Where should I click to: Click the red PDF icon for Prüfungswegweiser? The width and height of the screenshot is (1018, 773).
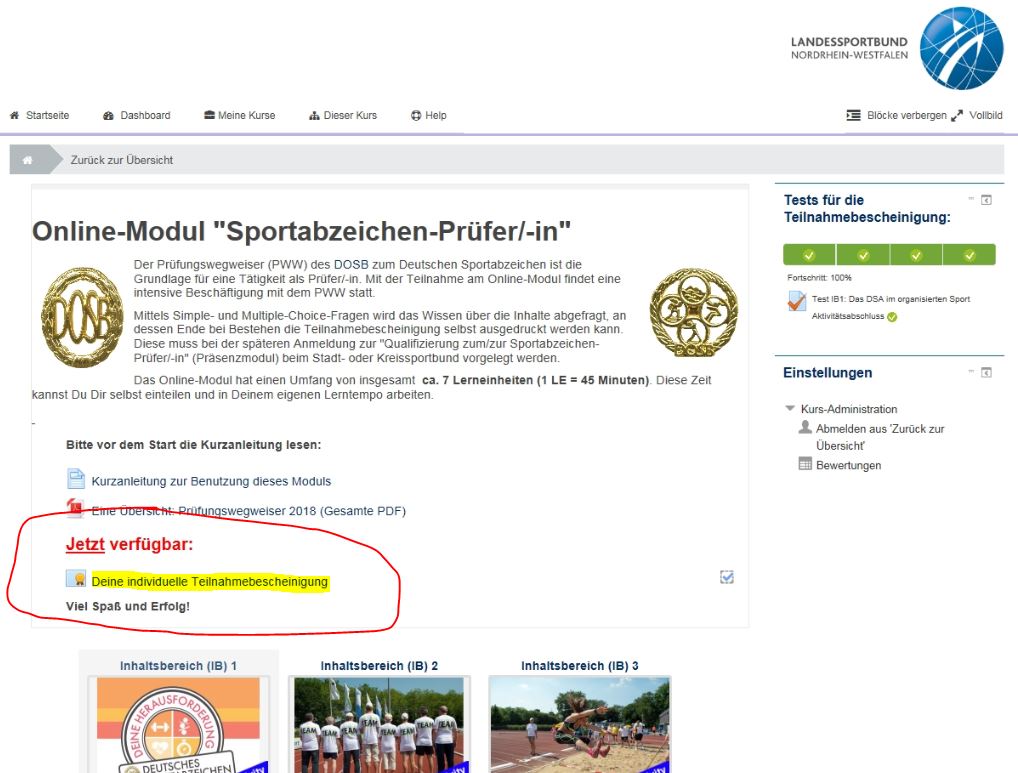pyautogui.click(x=75, y=508)
